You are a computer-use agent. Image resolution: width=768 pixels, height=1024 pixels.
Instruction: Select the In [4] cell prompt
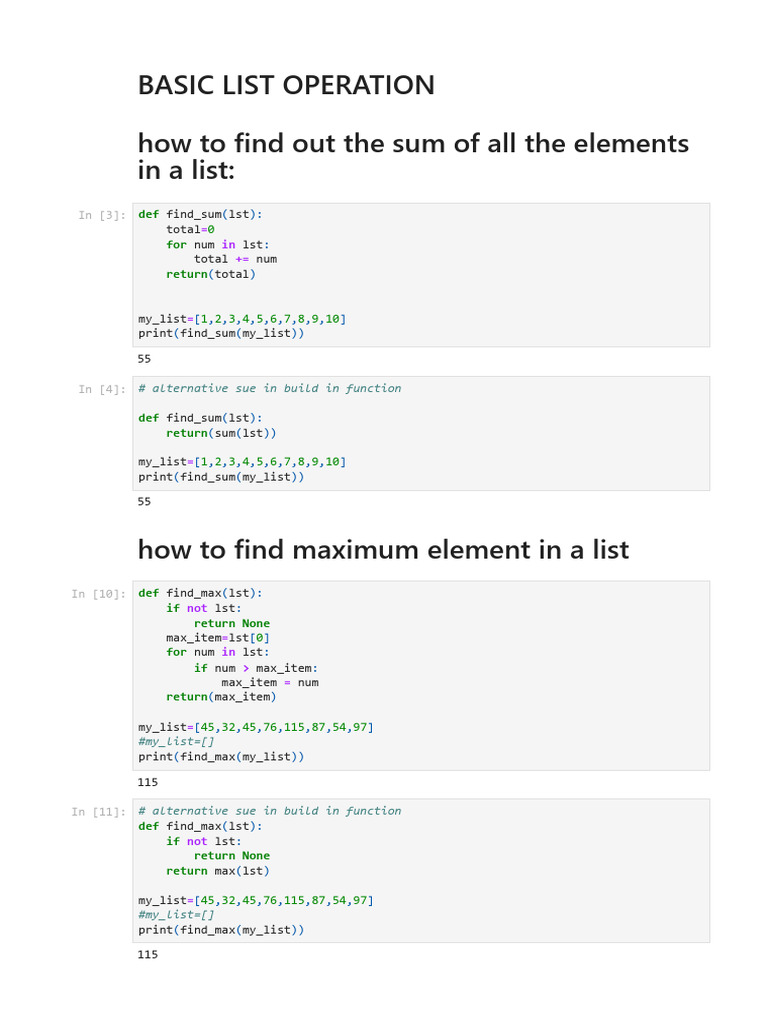(x=102, y=389)
